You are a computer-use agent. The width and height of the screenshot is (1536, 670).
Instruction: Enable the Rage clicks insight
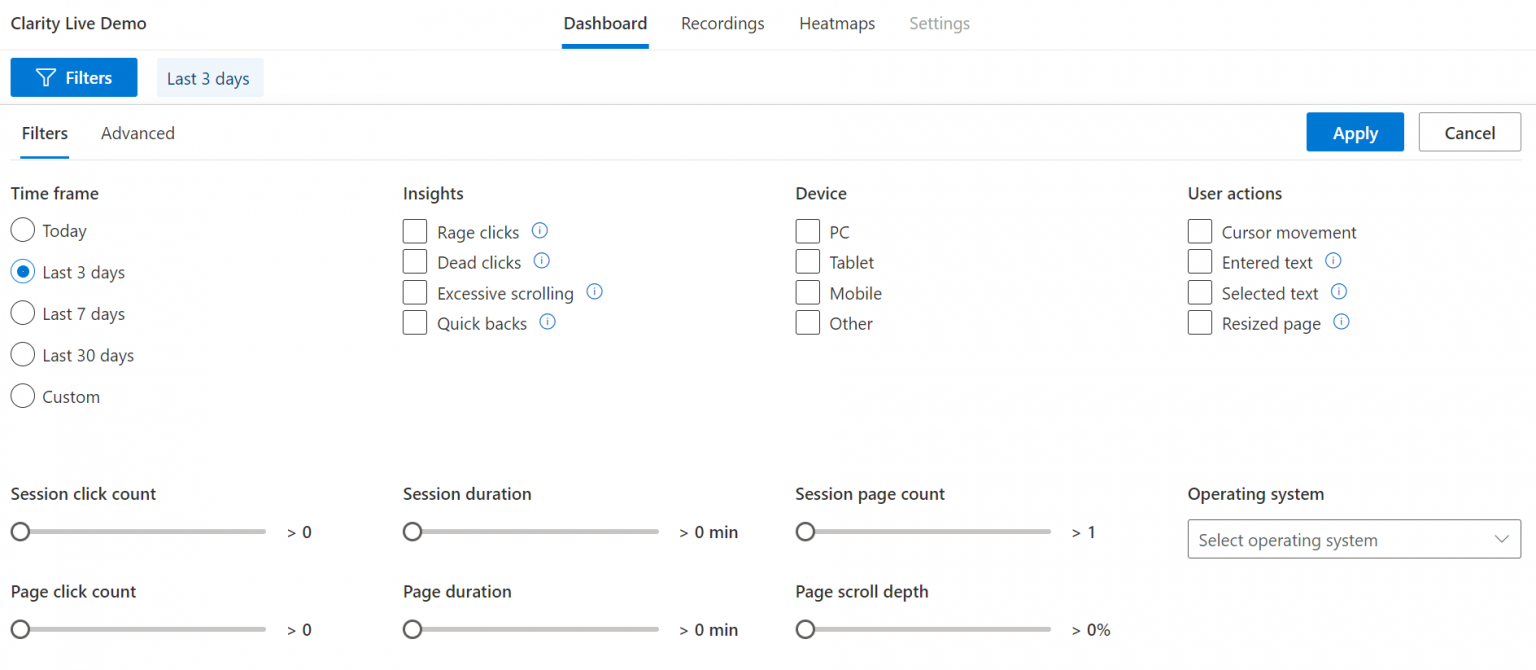[x=415, y=231]
